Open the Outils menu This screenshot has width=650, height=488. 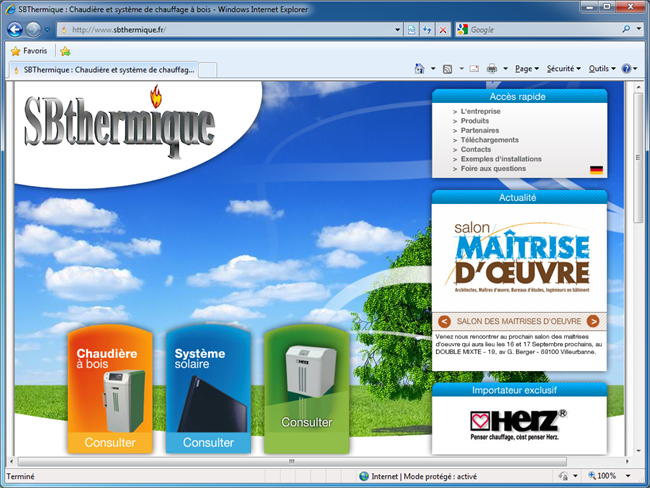tap(602, 69)
